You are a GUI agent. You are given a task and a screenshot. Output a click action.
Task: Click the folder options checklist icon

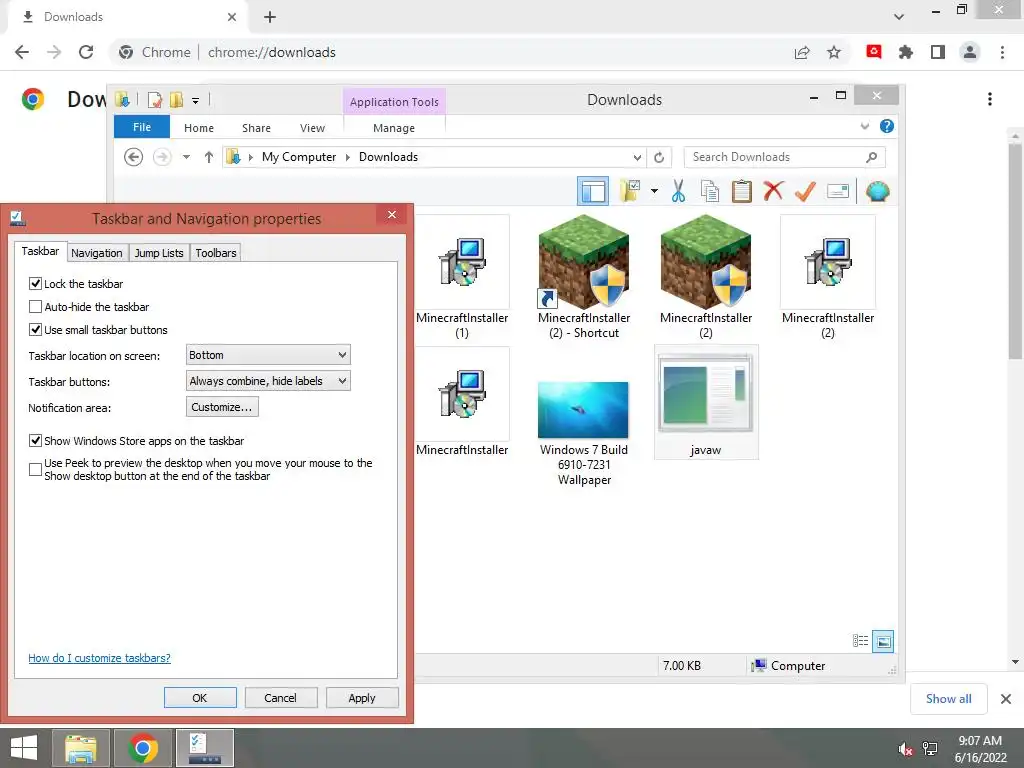coord(630,191)
